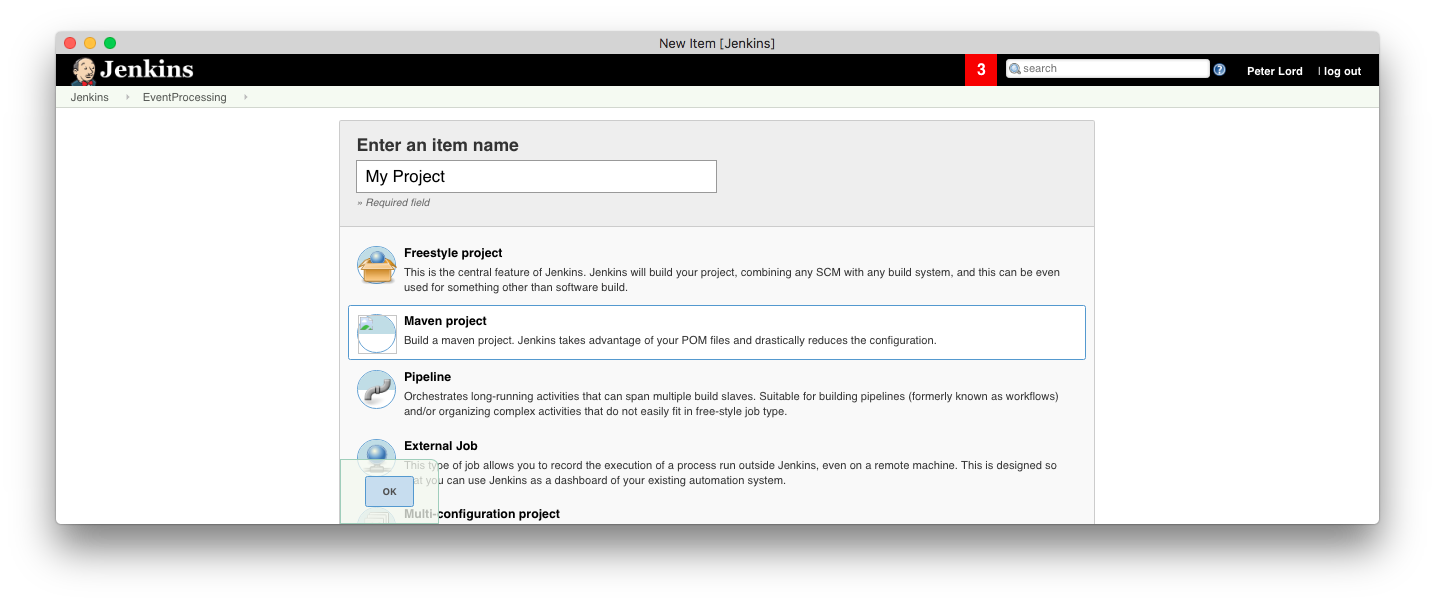Click the Freestyle project description text

click(732, 280)
